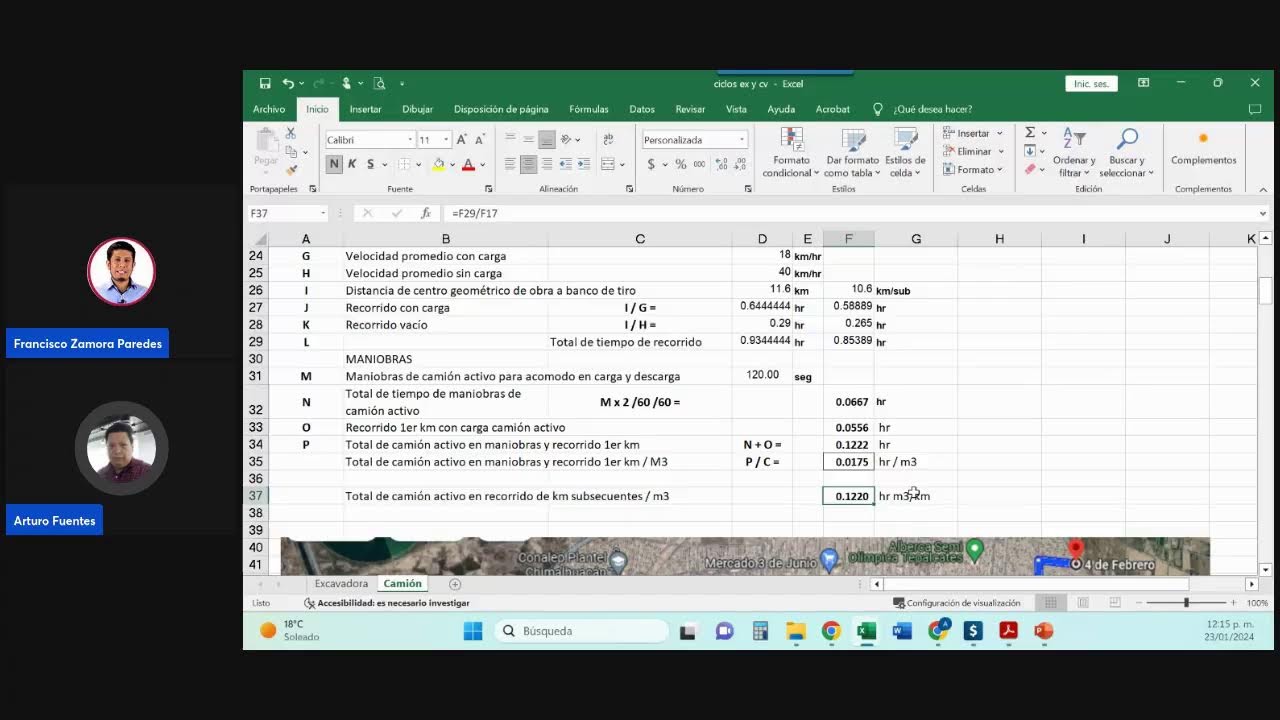
Task: Open Formato condicional in Estilos group
Action: click(x=791, y=153)
